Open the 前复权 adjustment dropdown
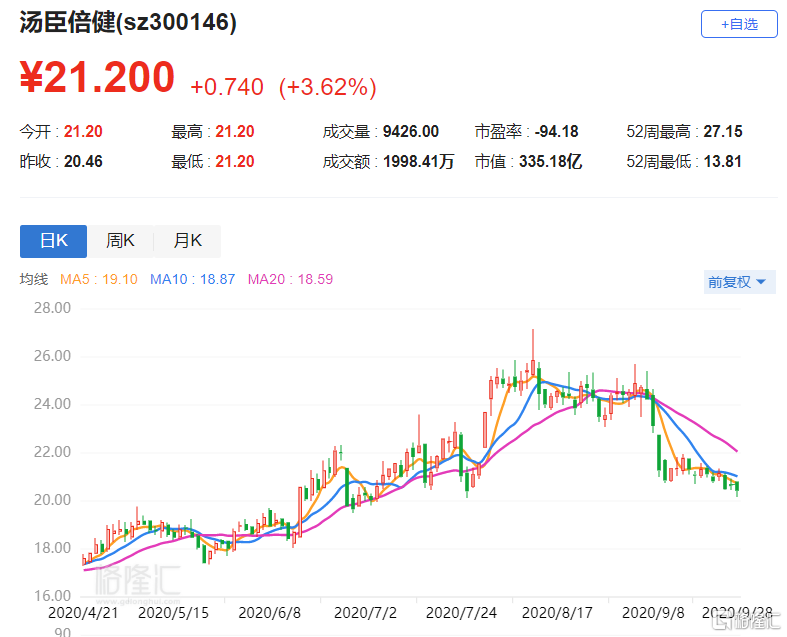 pyautogui.click(x=739, y=282)
